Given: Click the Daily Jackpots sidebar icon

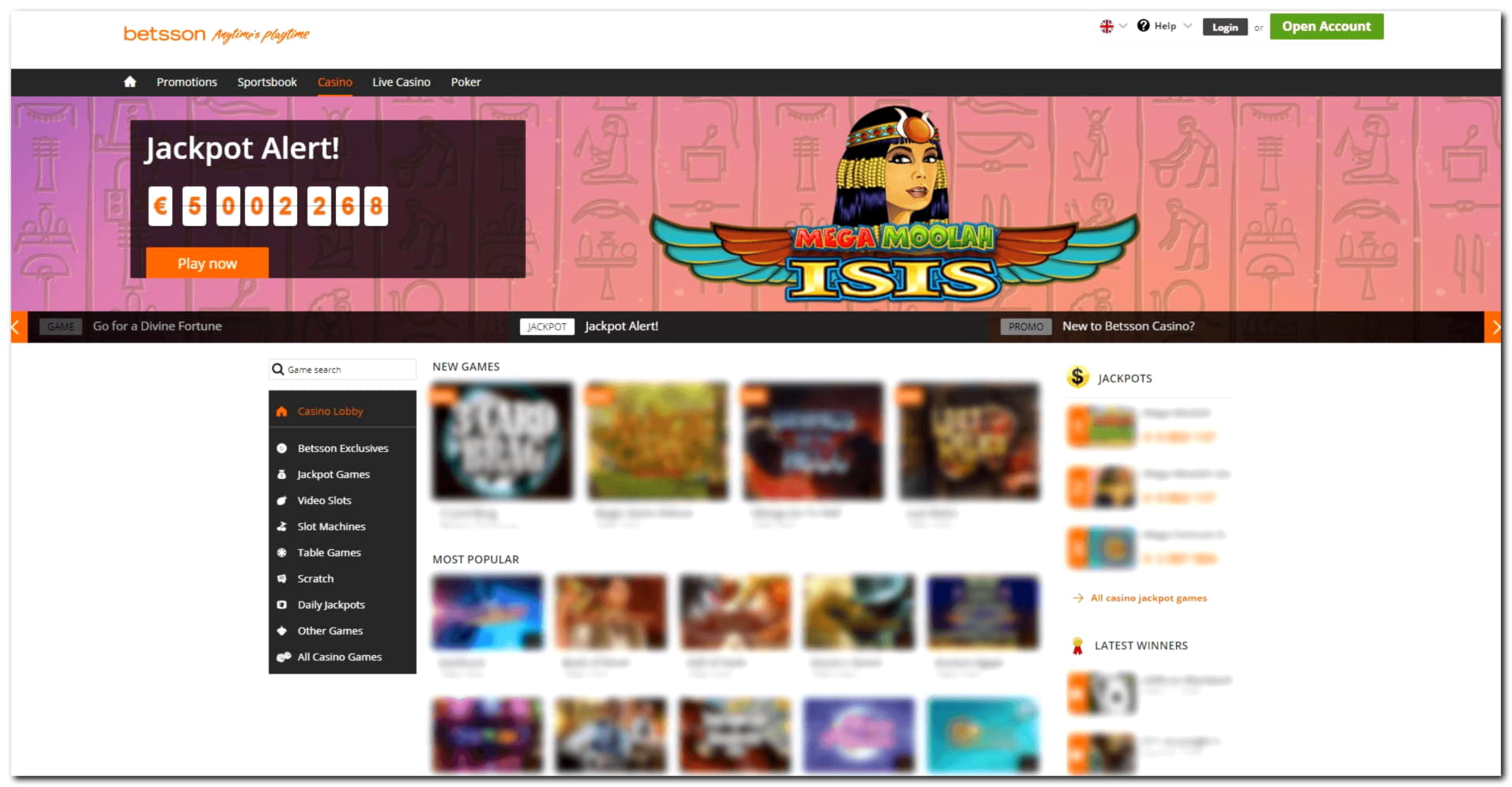Looking at the screenshot, I should pyautogui.click(x=281, y=604).
